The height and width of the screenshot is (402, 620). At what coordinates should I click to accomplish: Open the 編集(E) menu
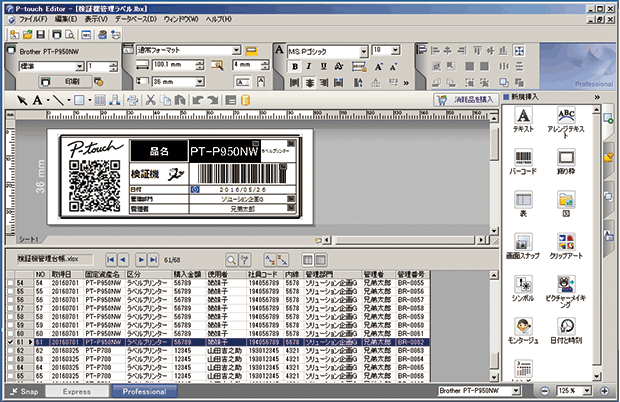[66, 19]
